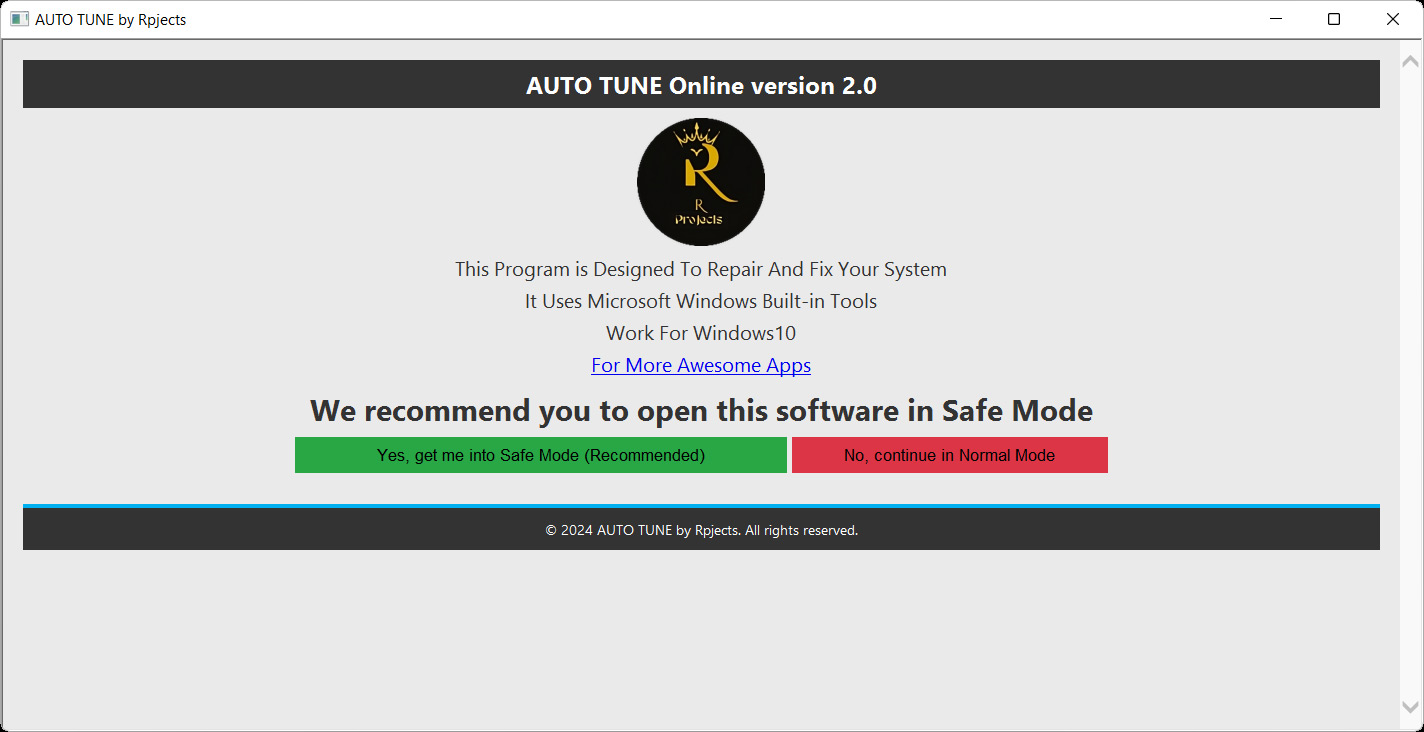1424x732 pixels.
Task: Click the AUTO TUNE app icon in title bar
Action: coord(19,19)
